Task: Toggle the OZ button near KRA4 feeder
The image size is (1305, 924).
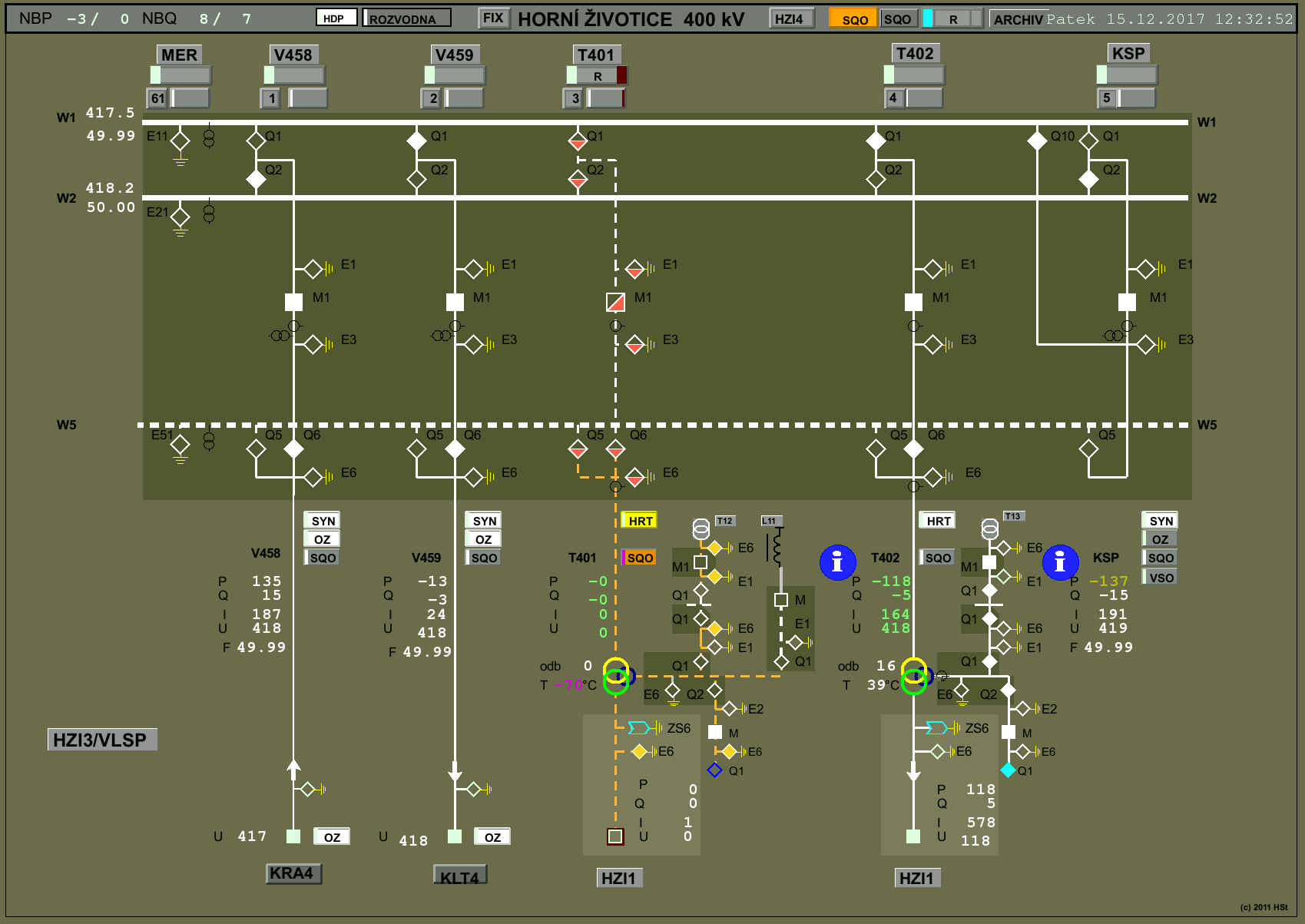Action: click(x=332, y=837)
